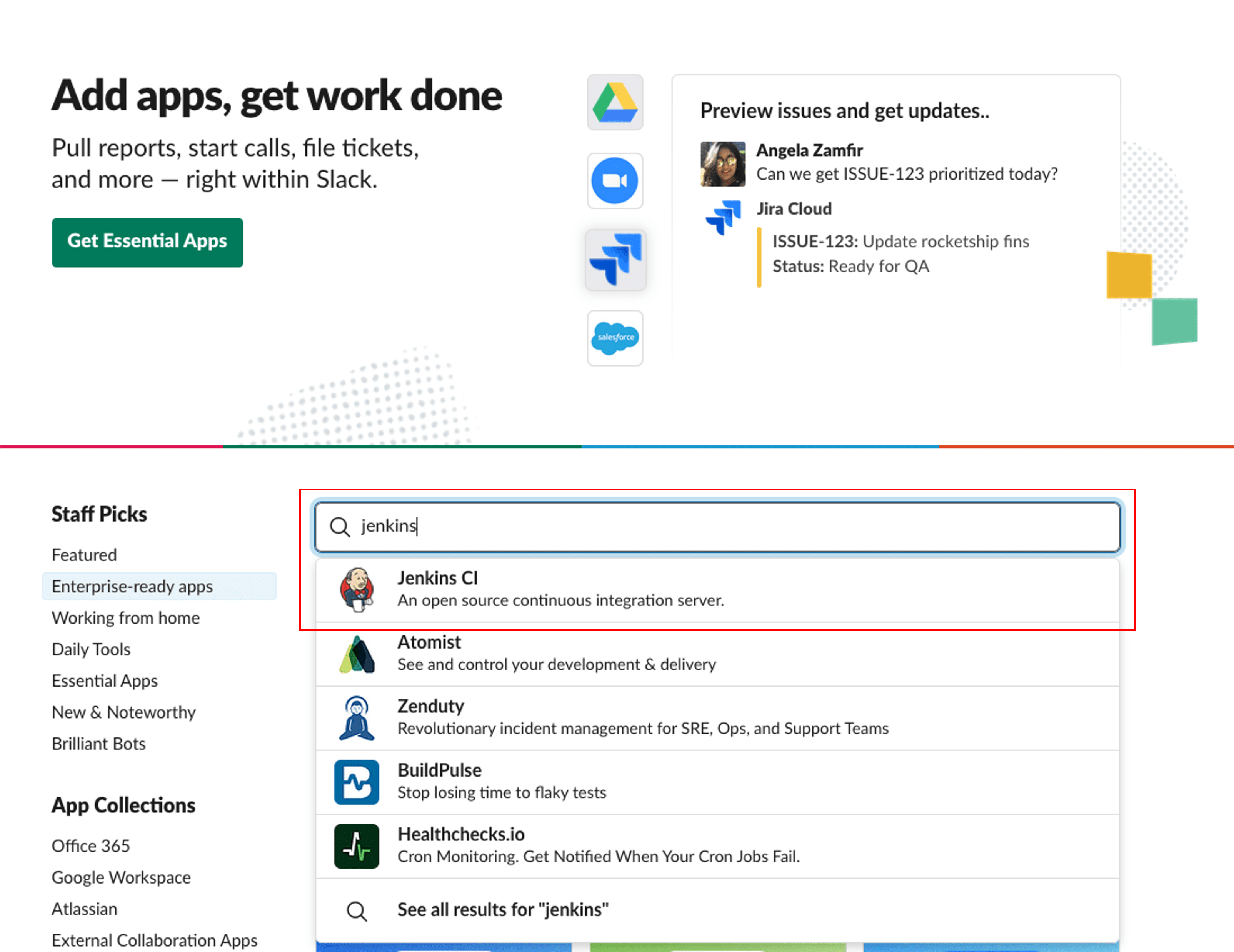Switch to the Featured category
The width and height of the screenshot is (1234, 952).
pos(83,554)
